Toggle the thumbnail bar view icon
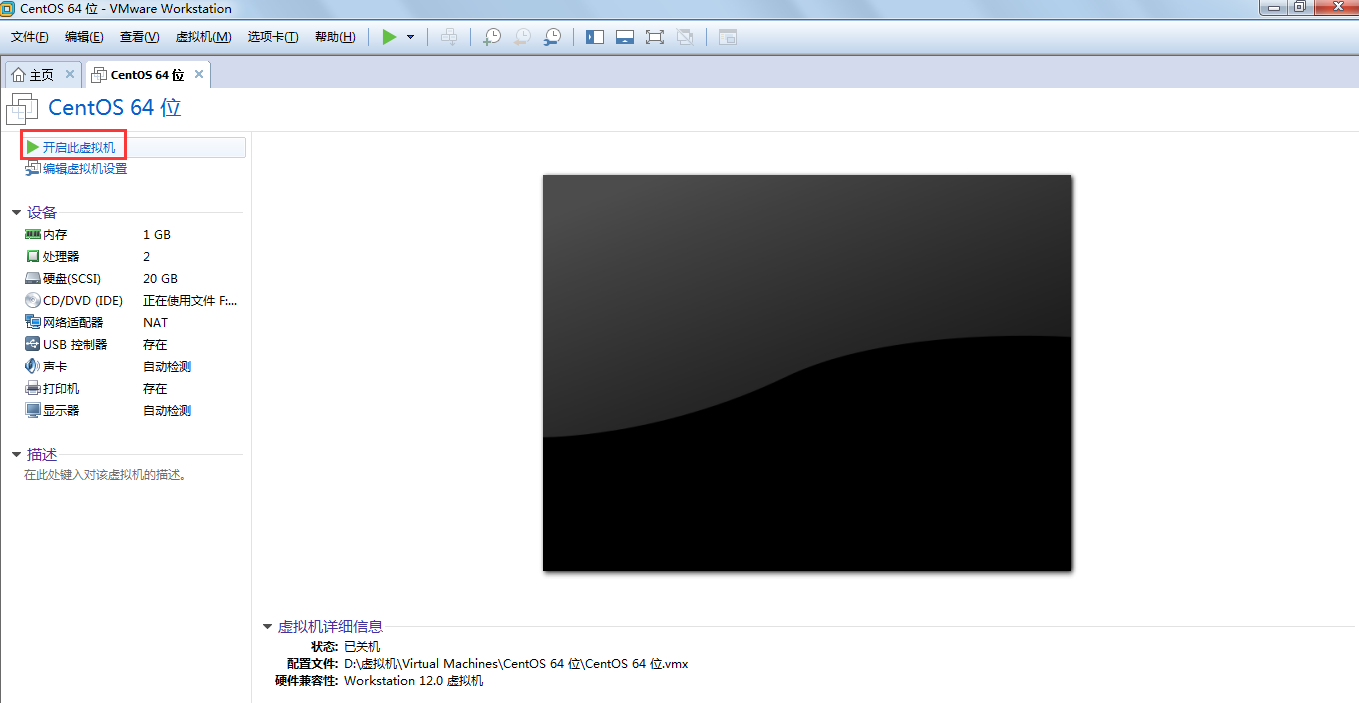 point(625,37)
